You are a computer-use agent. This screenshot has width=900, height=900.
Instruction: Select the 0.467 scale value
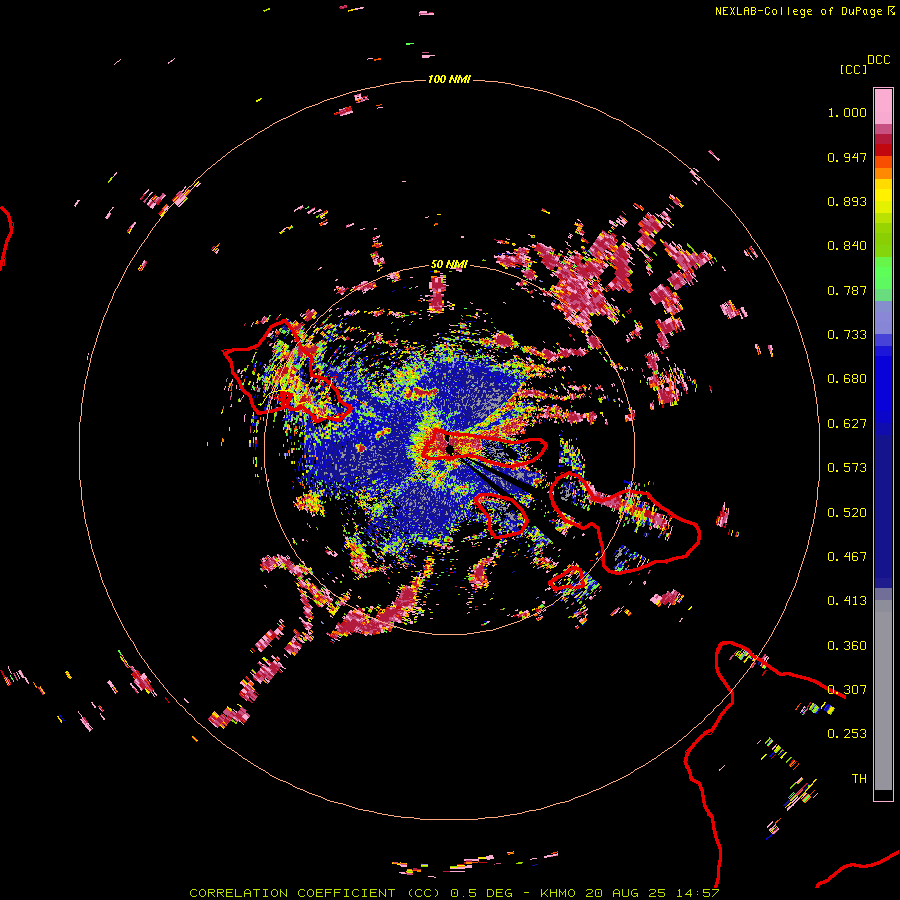click(847, 557)
